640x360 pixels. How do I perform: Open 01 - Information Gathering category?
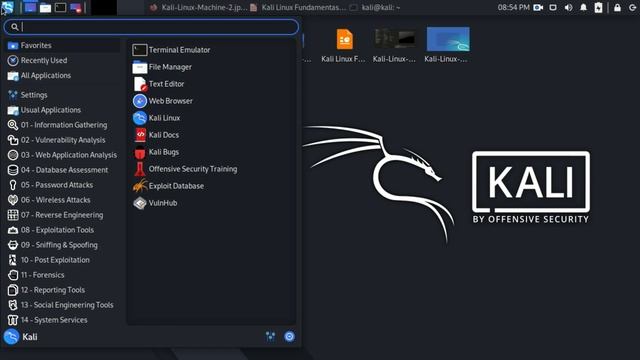pos(63,125)
